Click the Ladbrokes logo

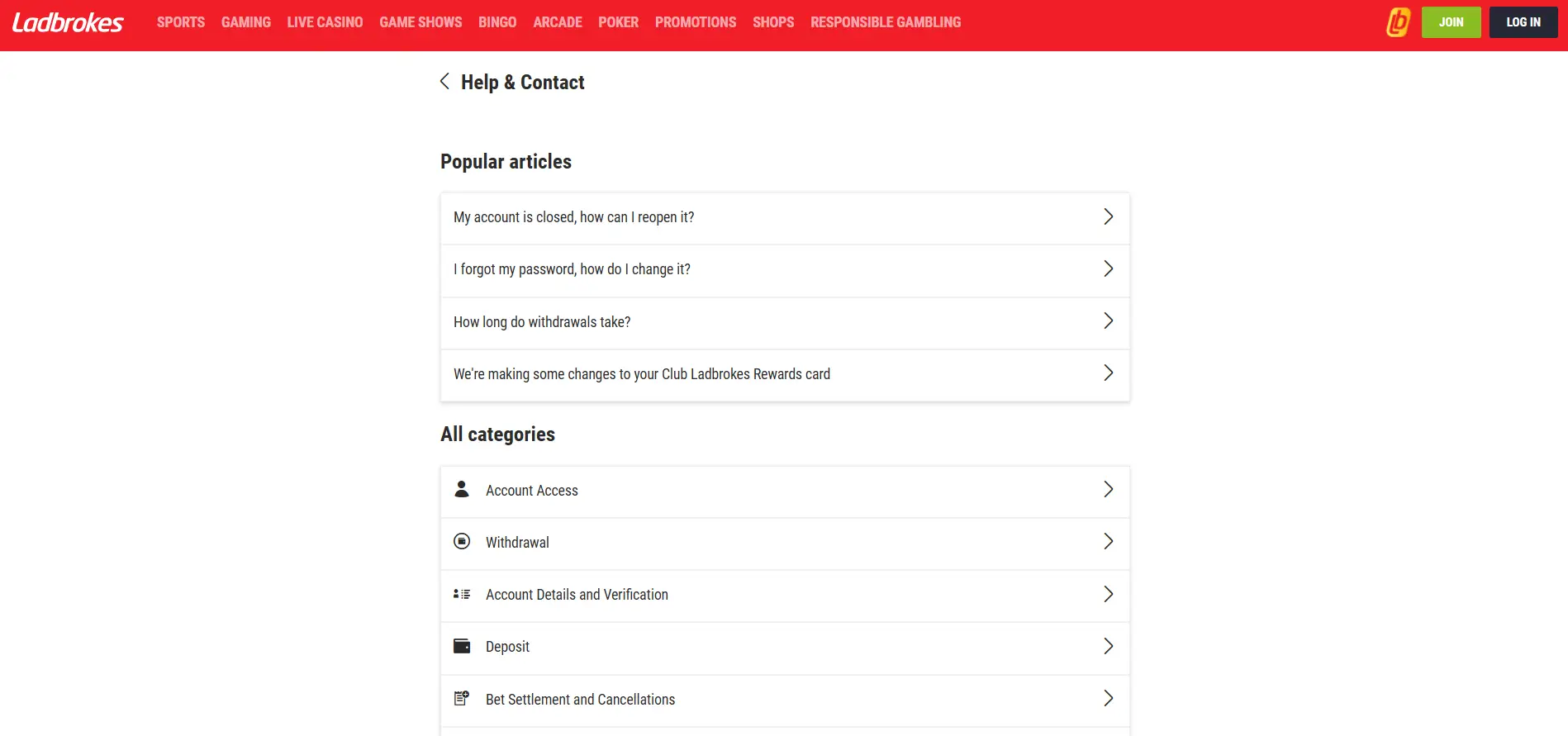(68, 22)
